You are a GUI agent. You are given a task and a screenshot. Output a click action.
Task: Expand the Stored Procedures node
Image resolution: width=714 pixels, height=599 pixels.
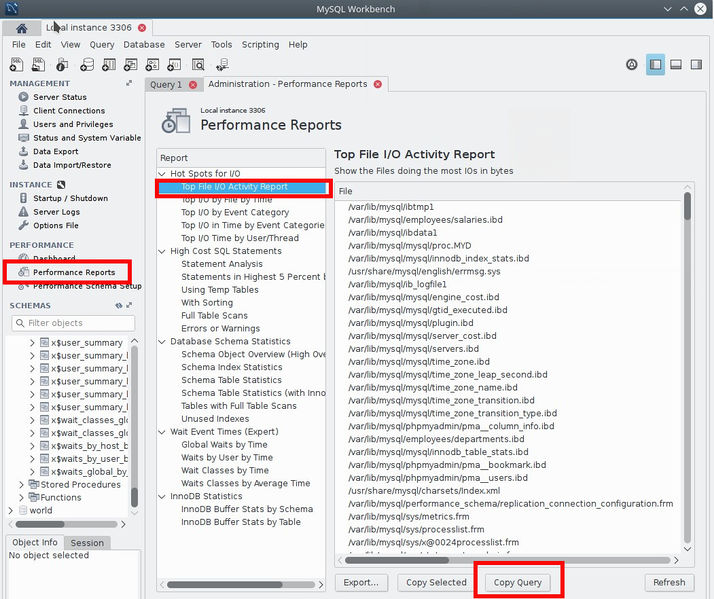tap(21, 485)
